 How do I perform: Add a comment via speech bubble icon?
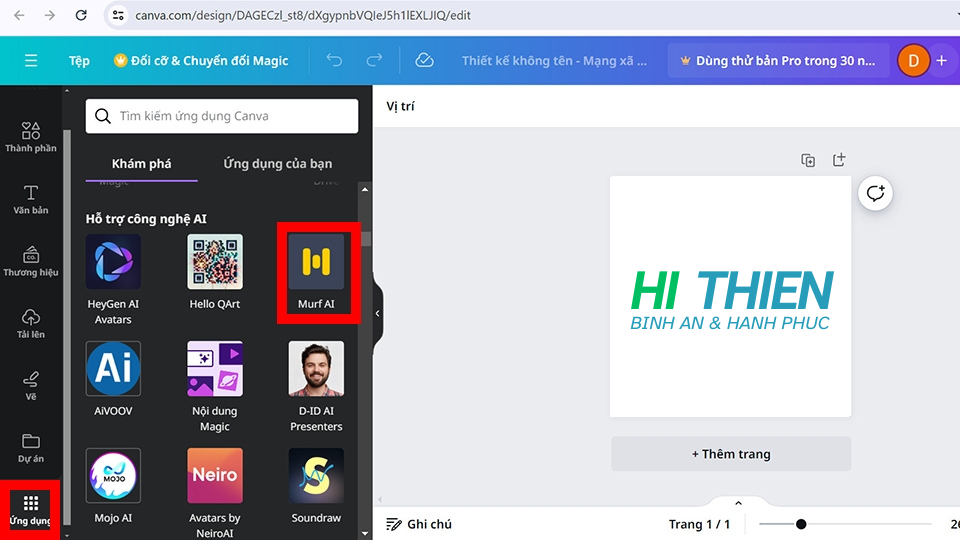pos(876,193)
